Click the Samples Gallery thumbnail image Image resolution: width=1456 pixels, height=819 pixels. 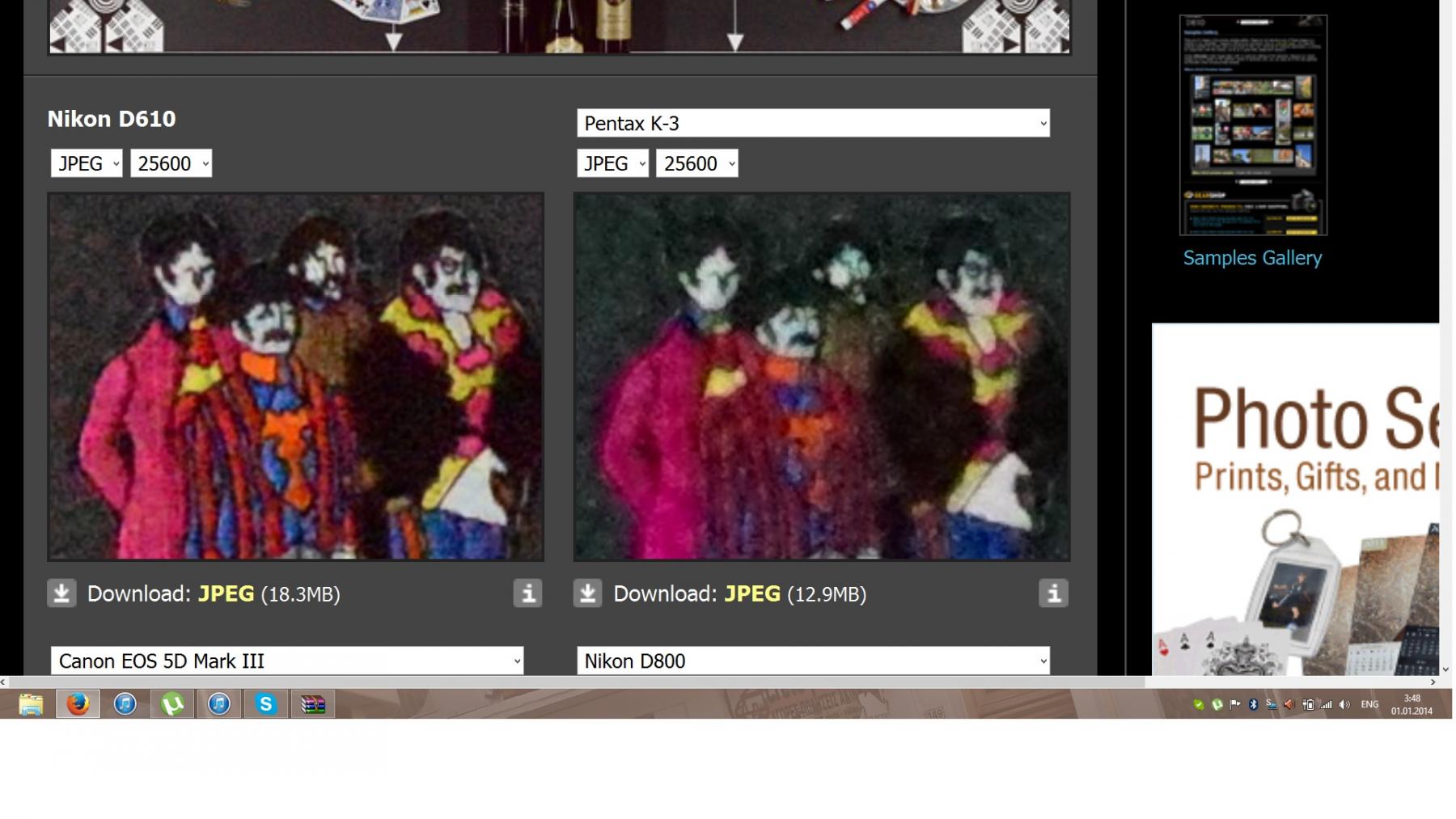tap(1253, 125)
